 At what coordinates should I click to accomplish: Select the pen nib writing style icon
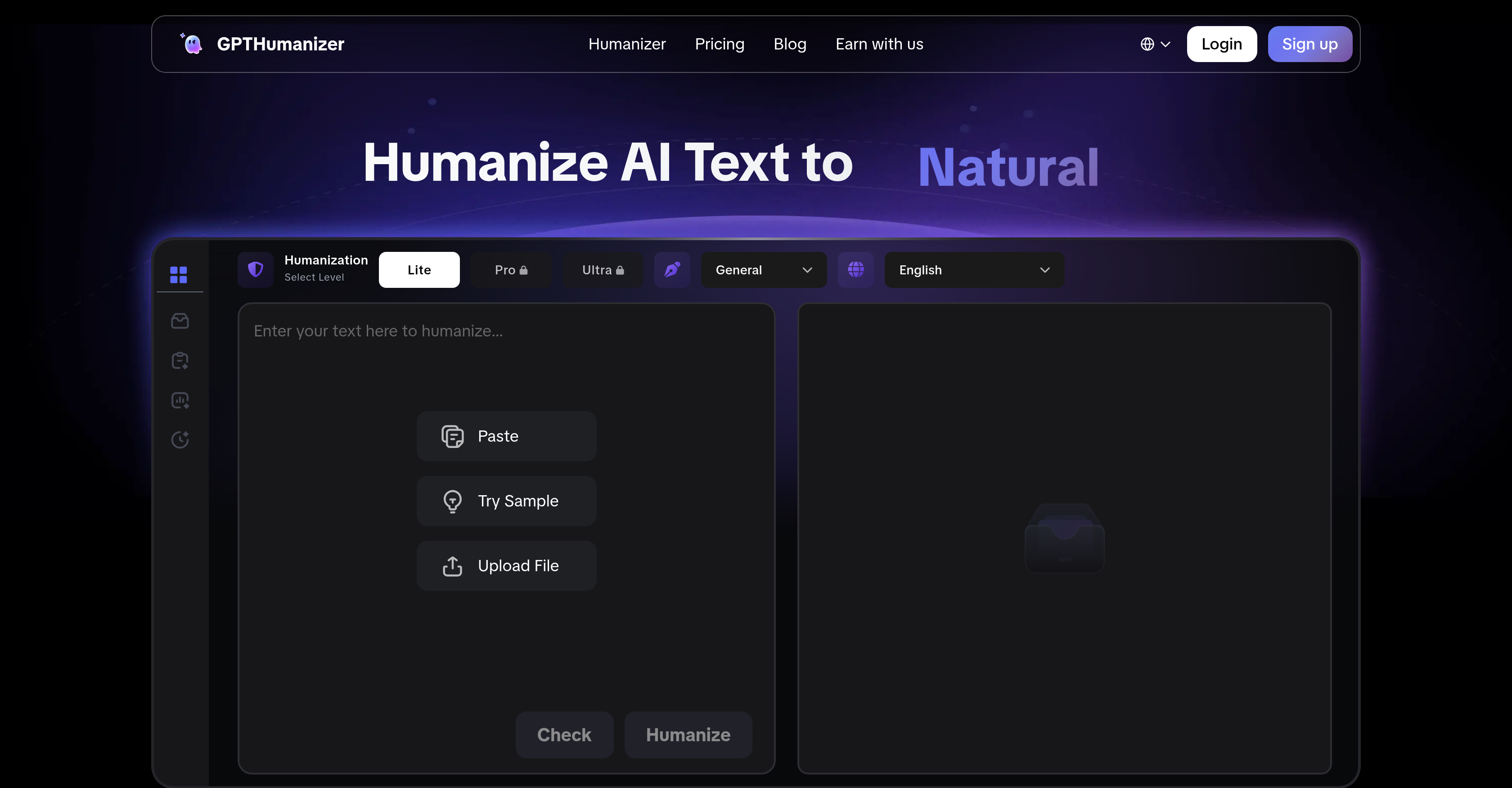tap(671, 270)
